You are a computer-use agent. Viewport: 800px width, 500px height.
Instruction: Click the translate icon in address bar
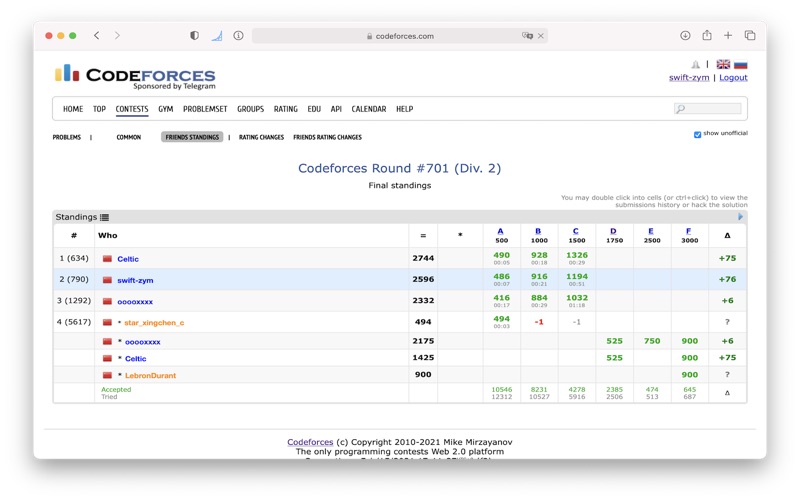[x=527, y=36]
